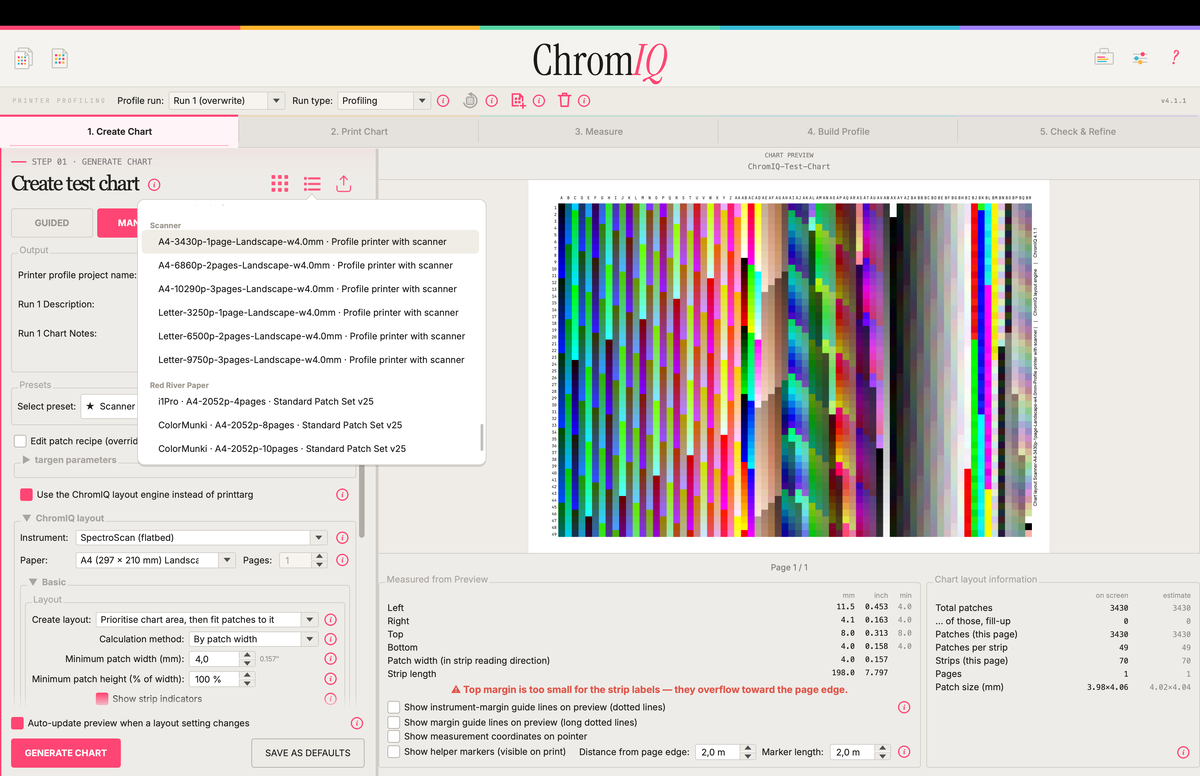
Task: Open the Paper size dropdown
Action: coord(155,560)
